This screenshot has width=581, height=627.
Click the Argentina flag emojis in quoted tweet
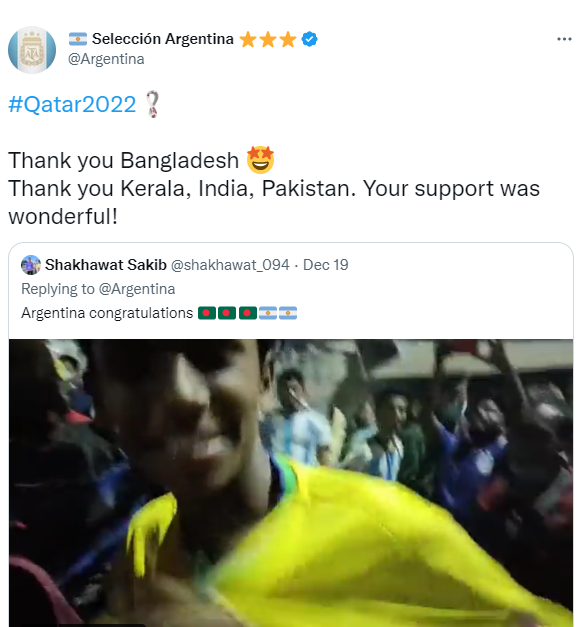278,313
